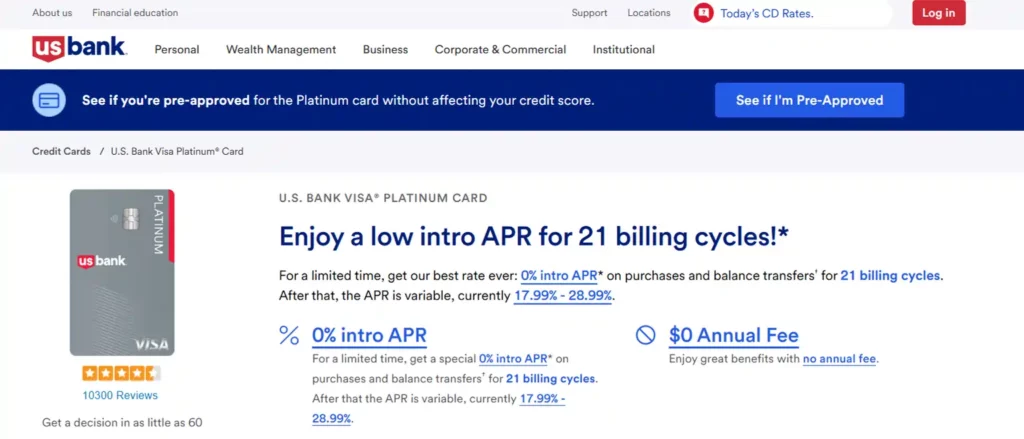Open Corporate & Commercial menu
The width and height of the screenshot is (1024, 439).
pos(500,49)
